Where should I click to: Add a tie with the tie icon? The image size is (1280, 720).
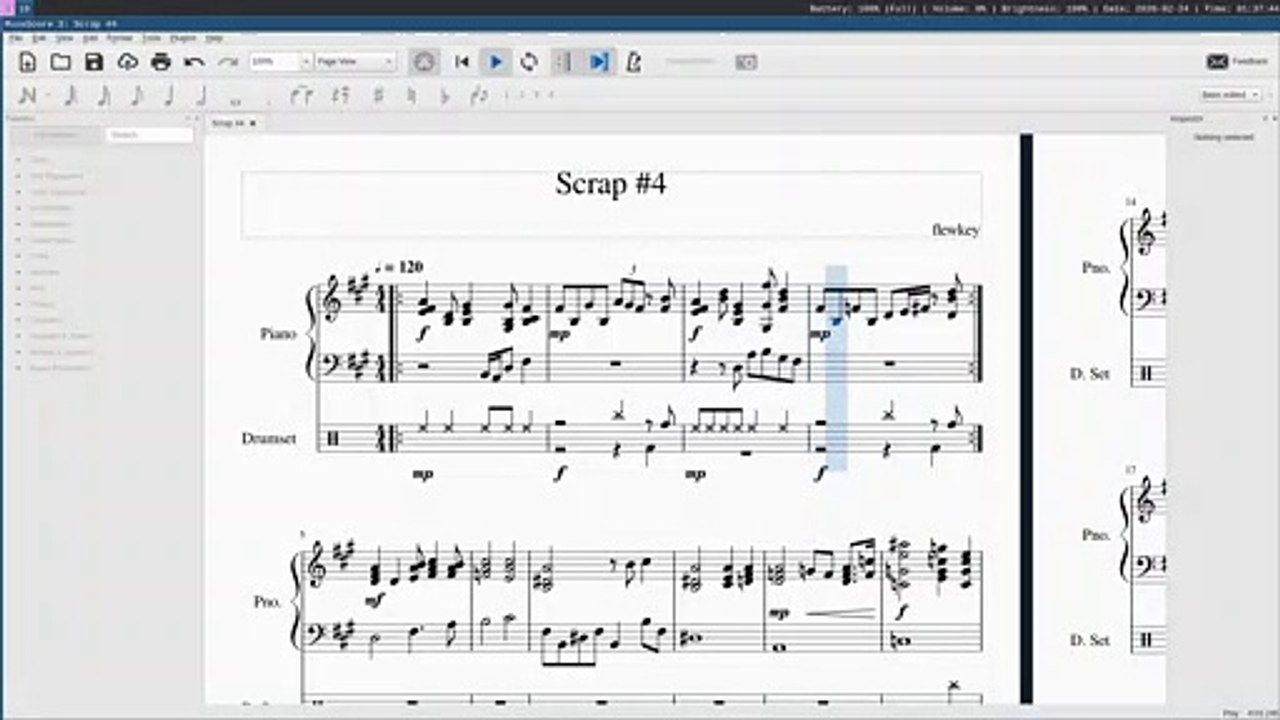click(x=300, y=96)
